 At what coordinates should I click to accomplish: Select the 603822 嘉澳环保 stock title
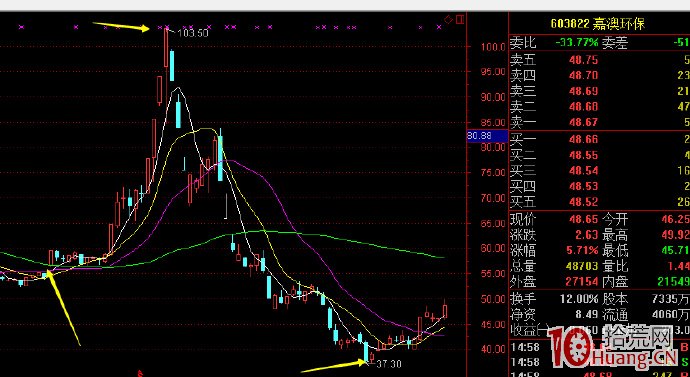[x=597, y=24]
